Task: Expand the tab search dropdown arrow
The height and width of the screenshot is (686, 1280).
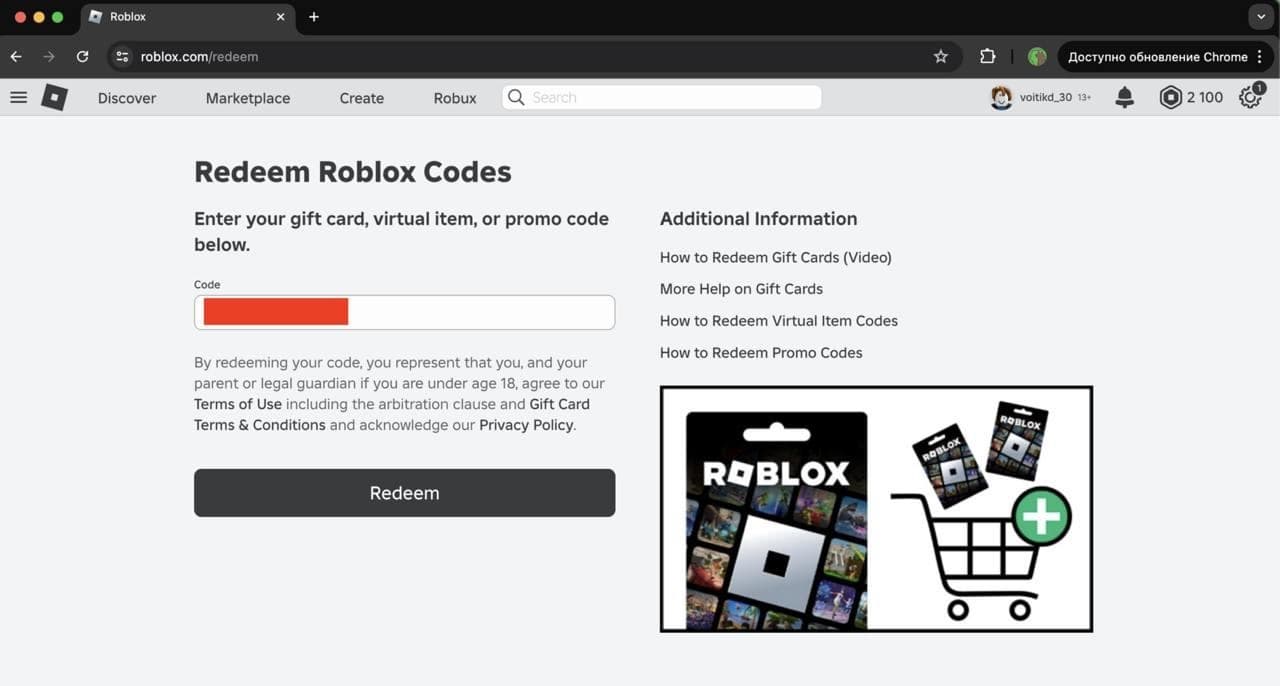Action: coord(1260,17)
